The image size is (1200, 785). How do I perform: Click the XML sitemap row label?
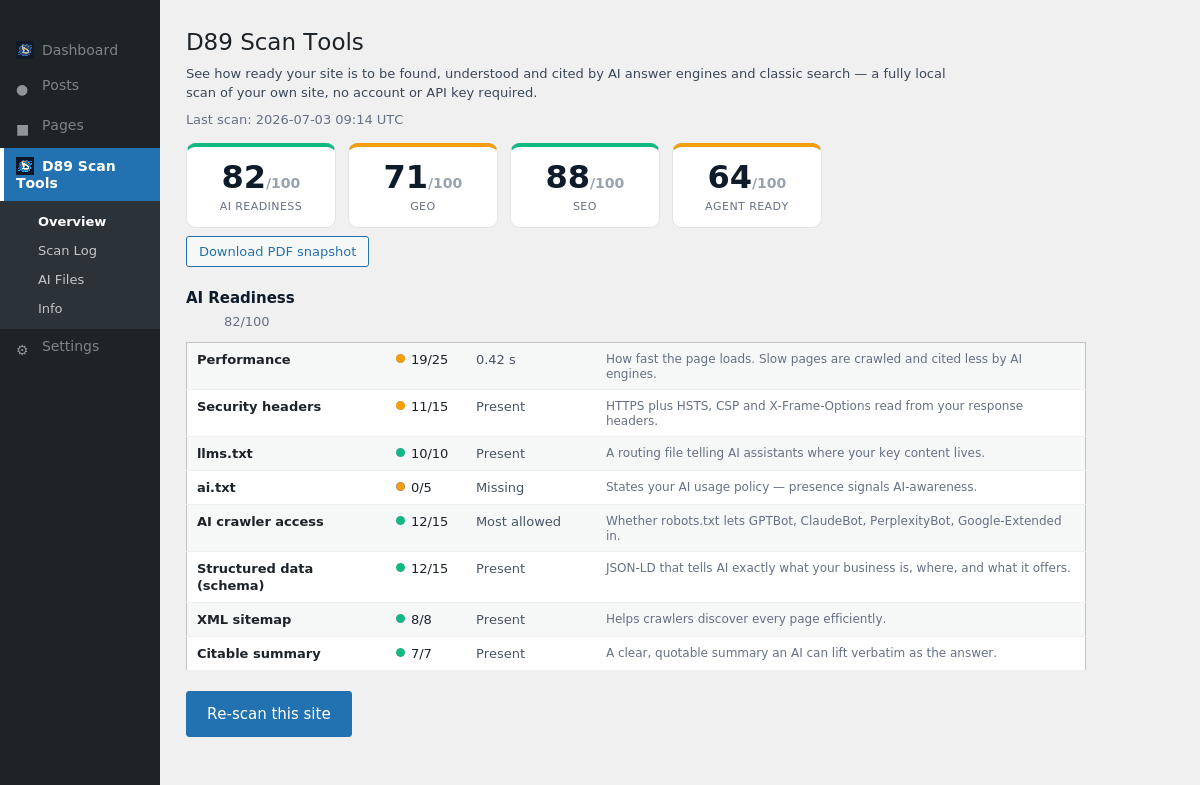(x=244, y=620)
